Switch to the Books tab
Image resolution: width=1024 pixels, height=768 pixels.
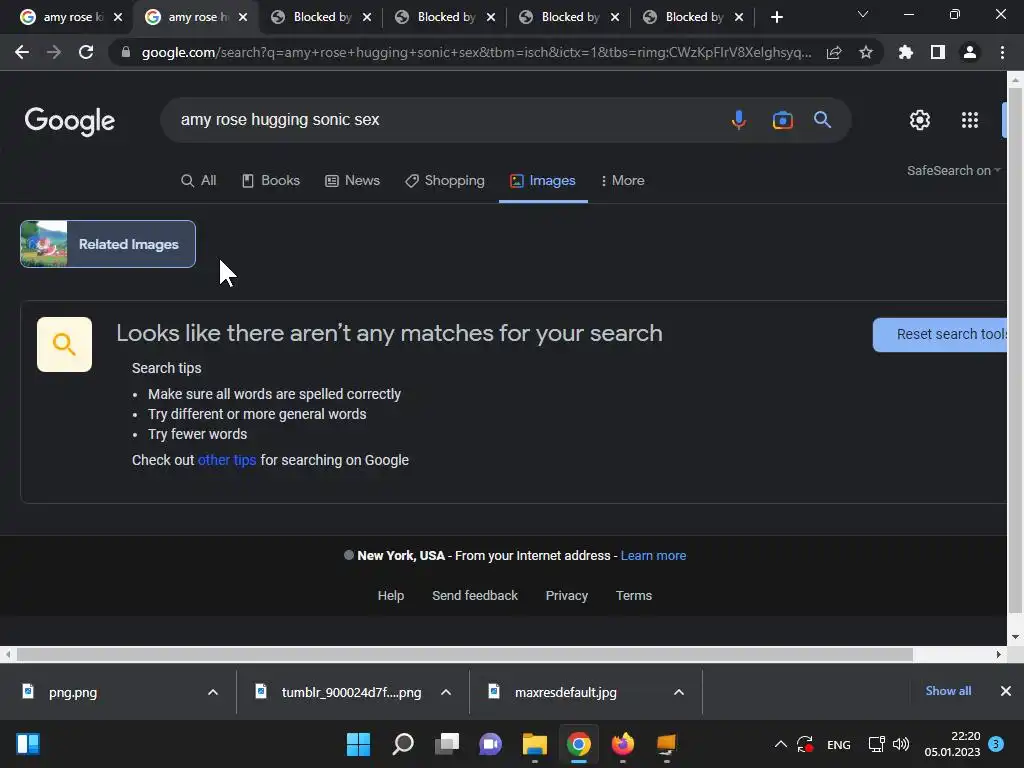(270, 180)
